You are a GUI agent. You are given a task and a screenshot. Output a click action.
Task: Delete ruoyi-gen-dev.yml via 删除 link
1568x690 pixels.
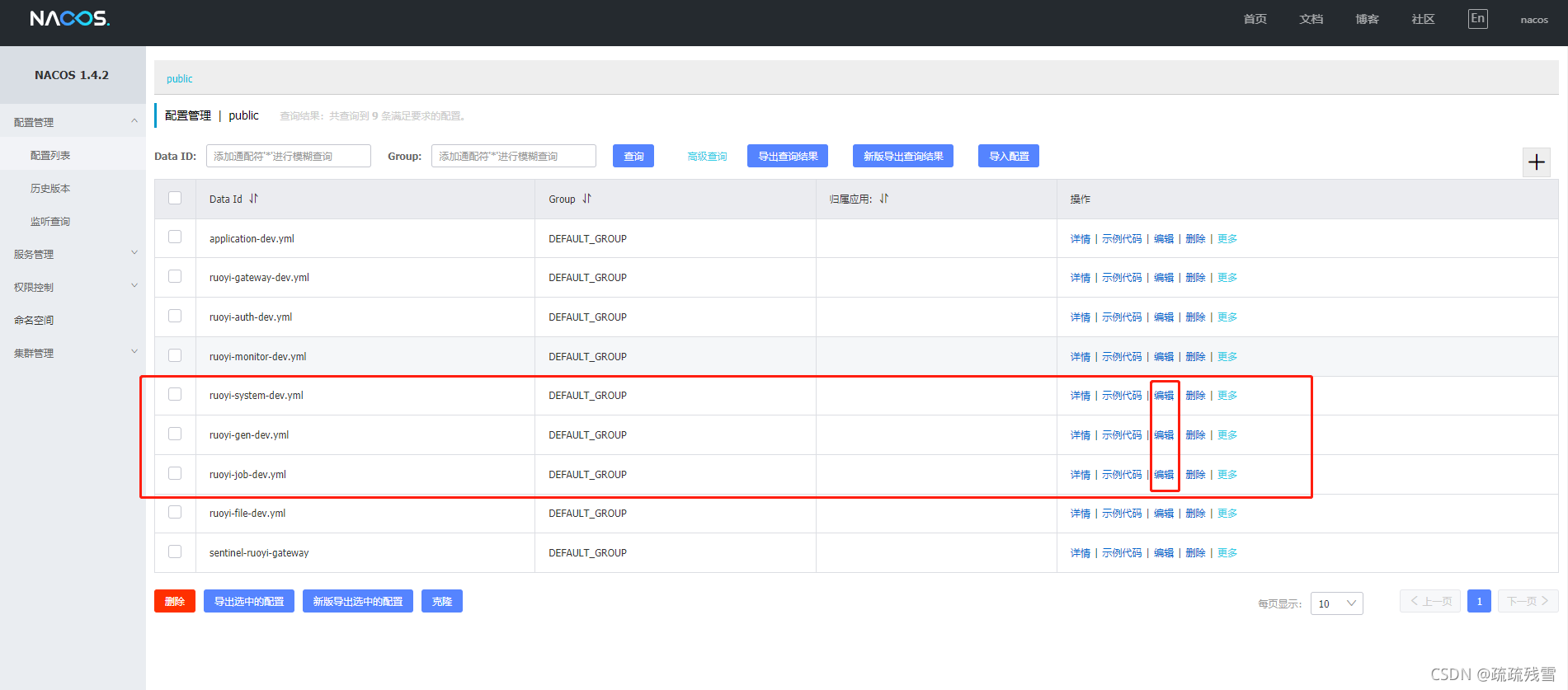click(1195, 435)
